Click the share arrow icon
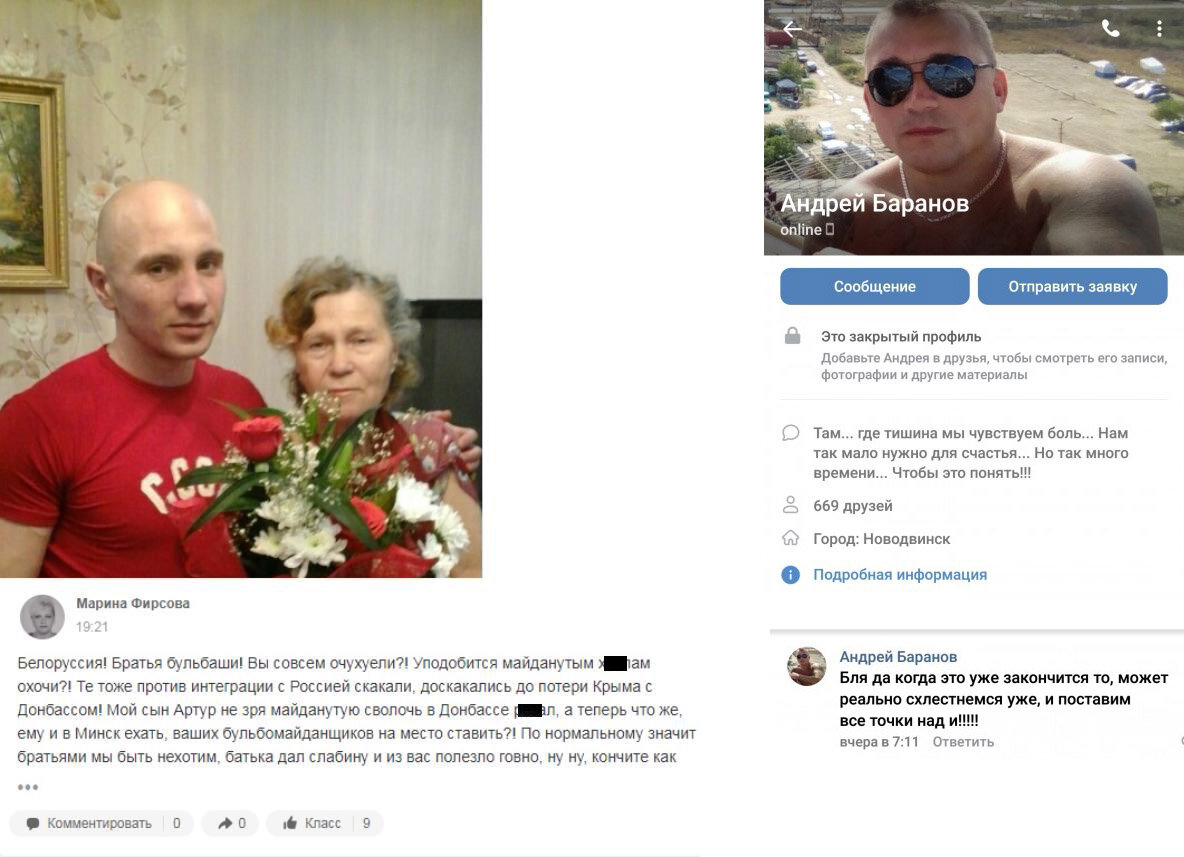Image resolution: width=1184 pixels, height=857 pixels. 225,823
